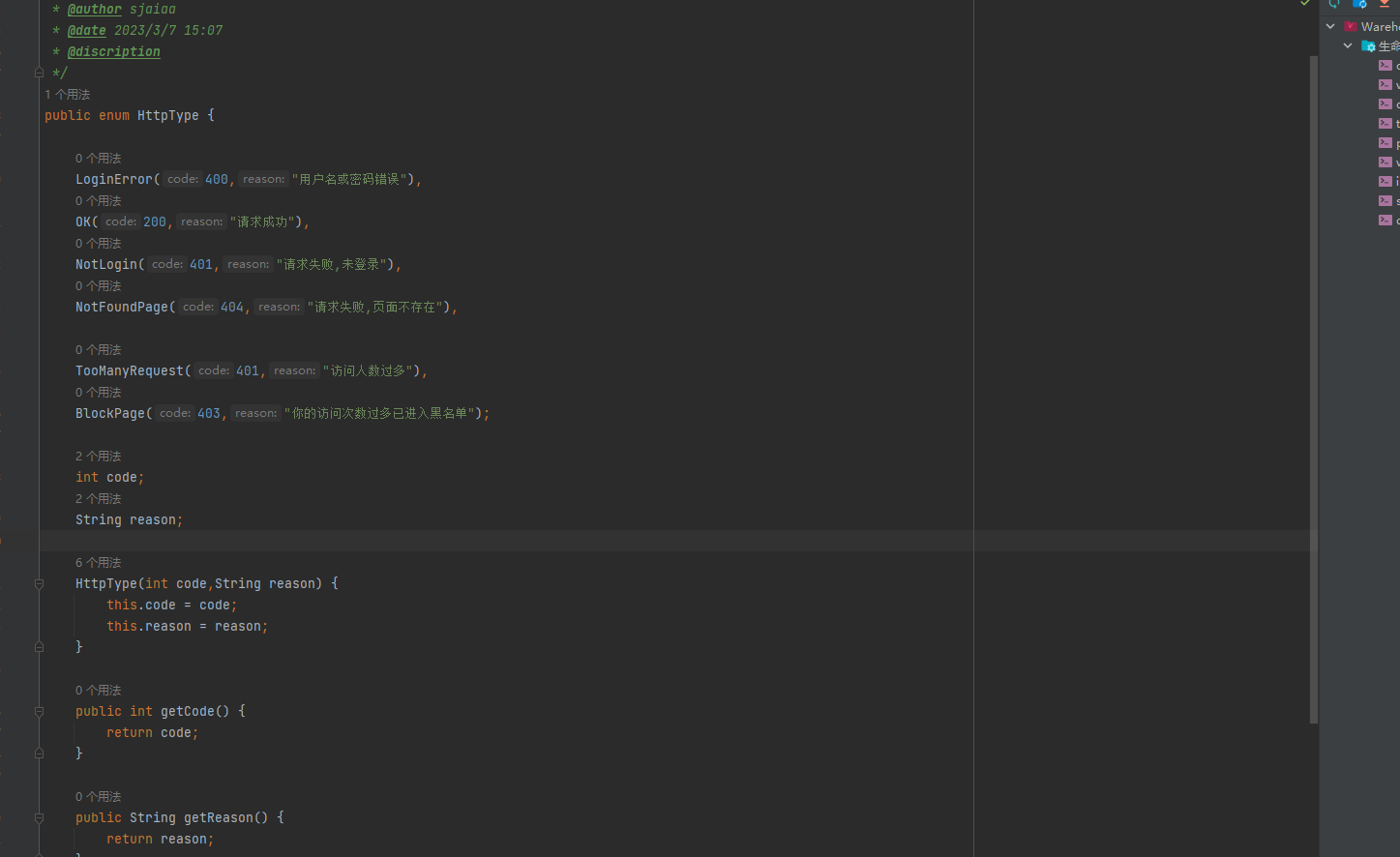The image size is (1400, 857).
Task: Place cursor on NotFoundPage enum constant
Action: tap(122, 307)
